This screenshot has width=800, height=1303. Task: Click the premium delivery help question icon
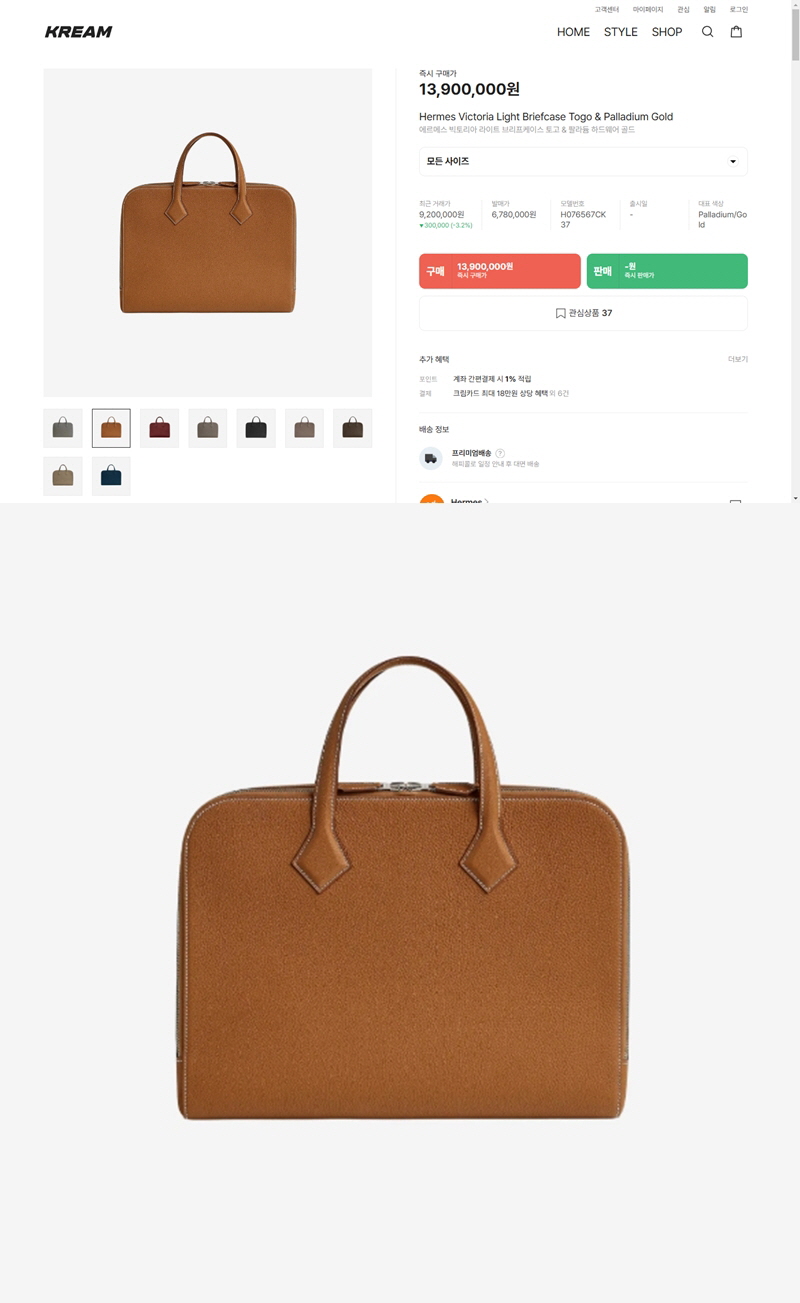click(500, 453)
